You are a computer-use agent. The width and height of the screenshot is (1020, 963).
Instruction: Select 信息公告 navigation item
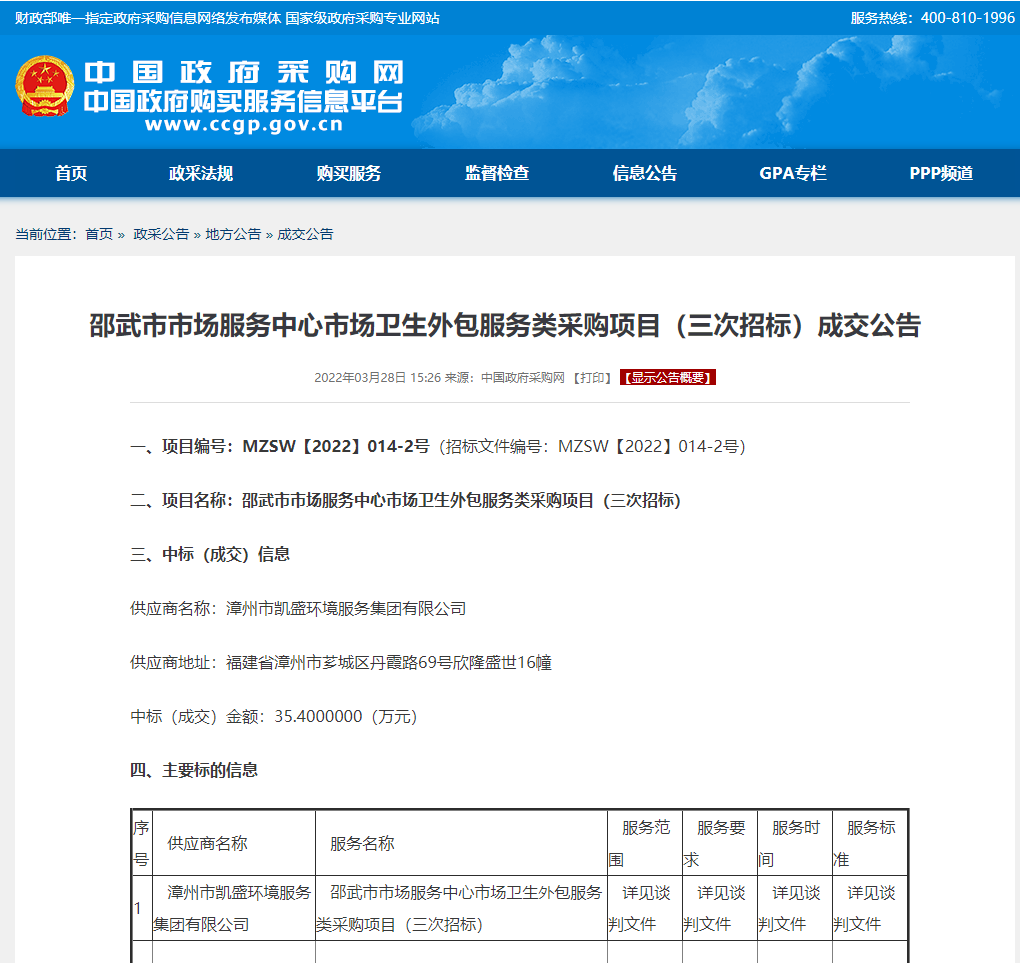click(645, 173)
